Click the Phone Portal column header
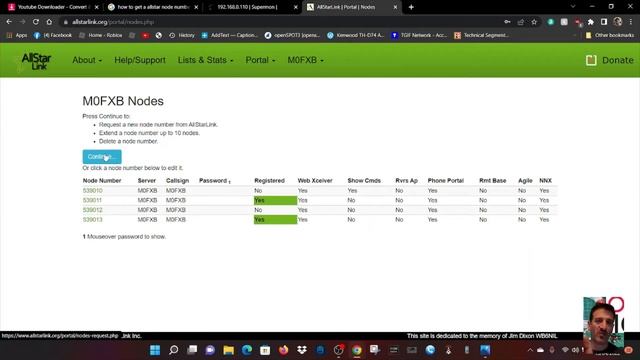Screen dimensions: 640x360 (x=446, y=180)
